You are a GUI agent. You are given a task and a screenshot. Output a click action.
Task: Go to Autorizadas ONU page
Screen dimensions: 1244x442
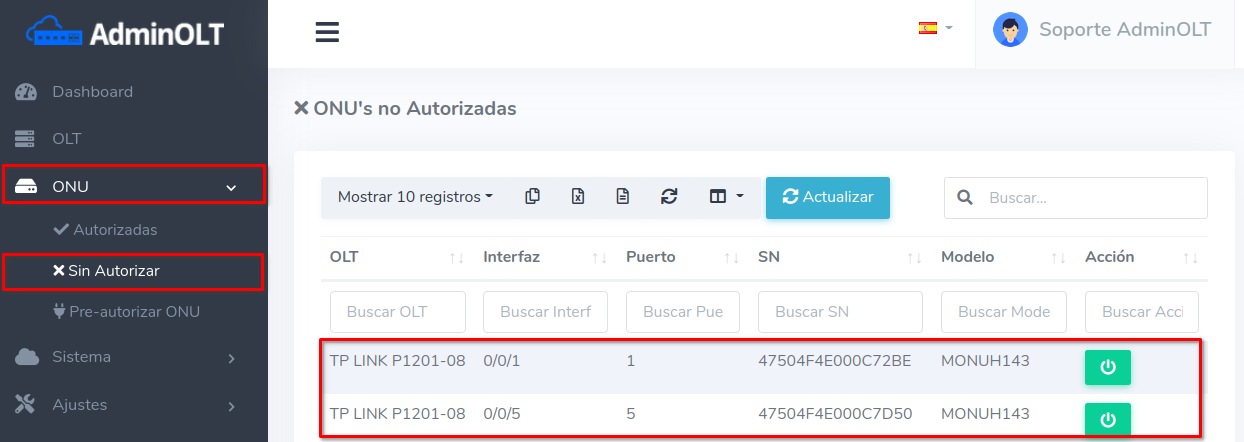coord(114,230)
